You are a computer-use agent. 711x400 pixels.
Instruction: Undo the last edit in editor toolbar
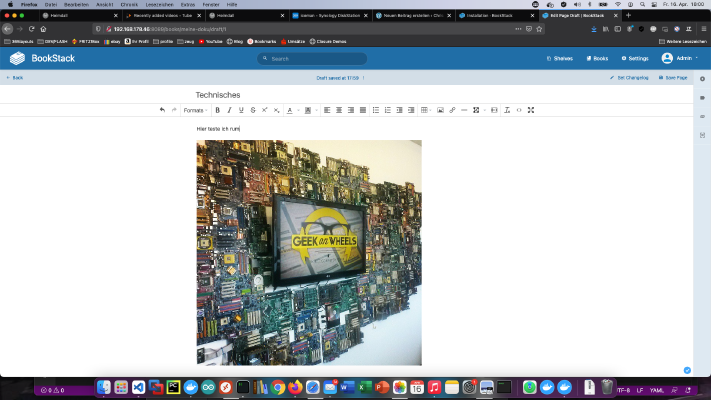tap(162, 110)
